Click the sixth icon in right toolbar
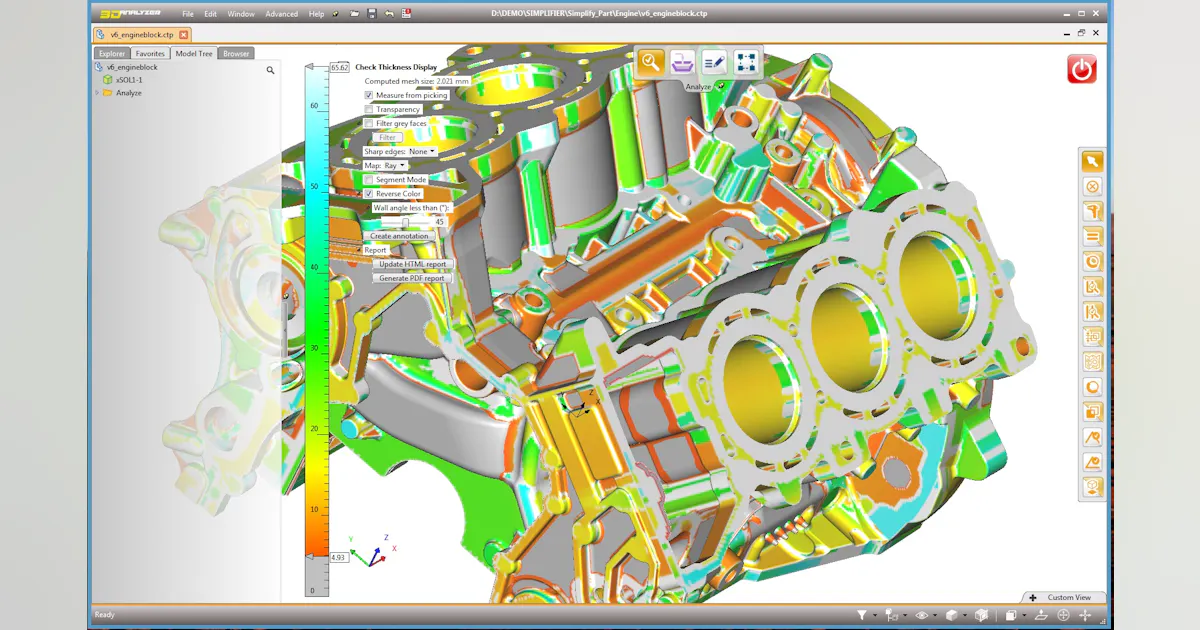The width and height of the screenshot is (1200, 630). [x=1092, y=287]
